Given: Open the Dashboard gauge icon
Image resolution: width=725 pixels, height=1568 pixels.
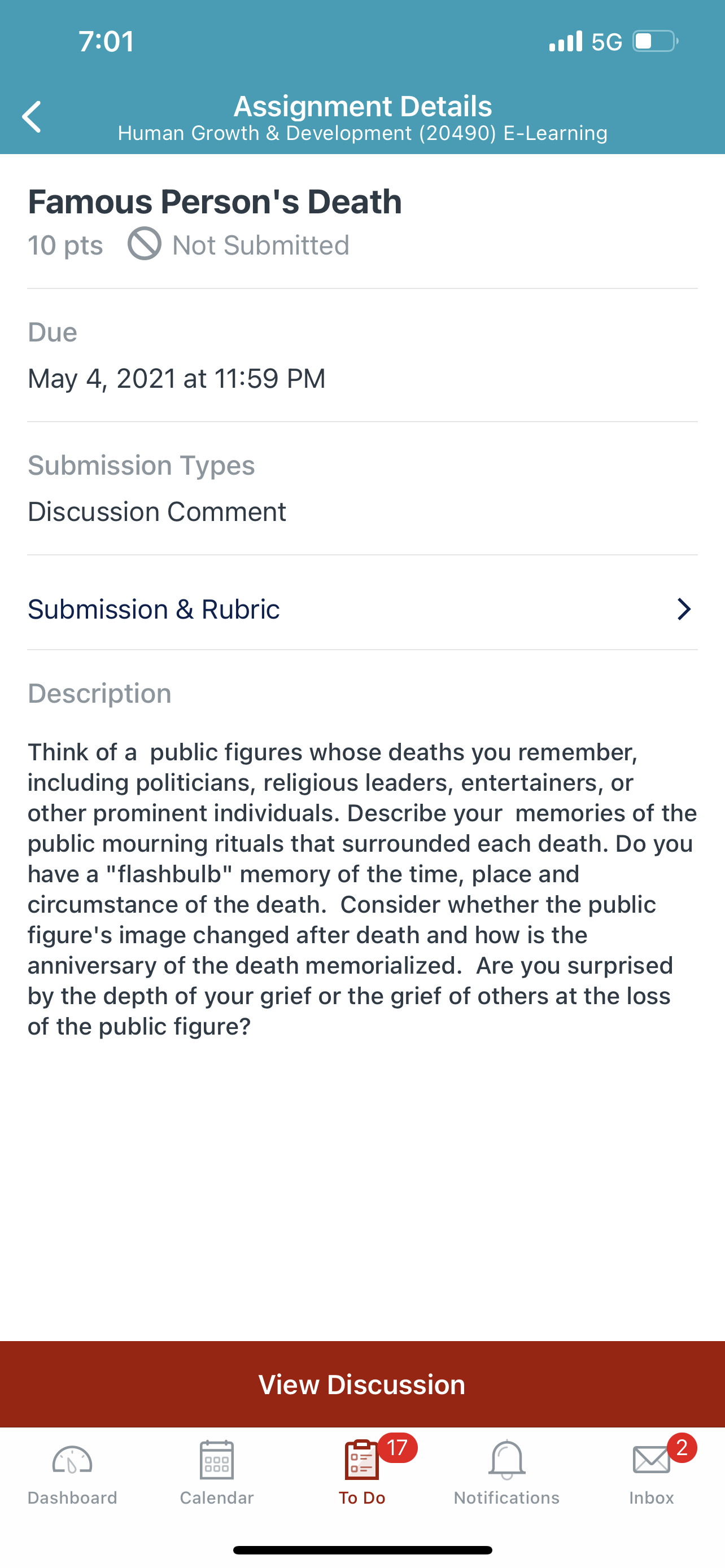Looking at the screenshot, I should pos(72,1460).
